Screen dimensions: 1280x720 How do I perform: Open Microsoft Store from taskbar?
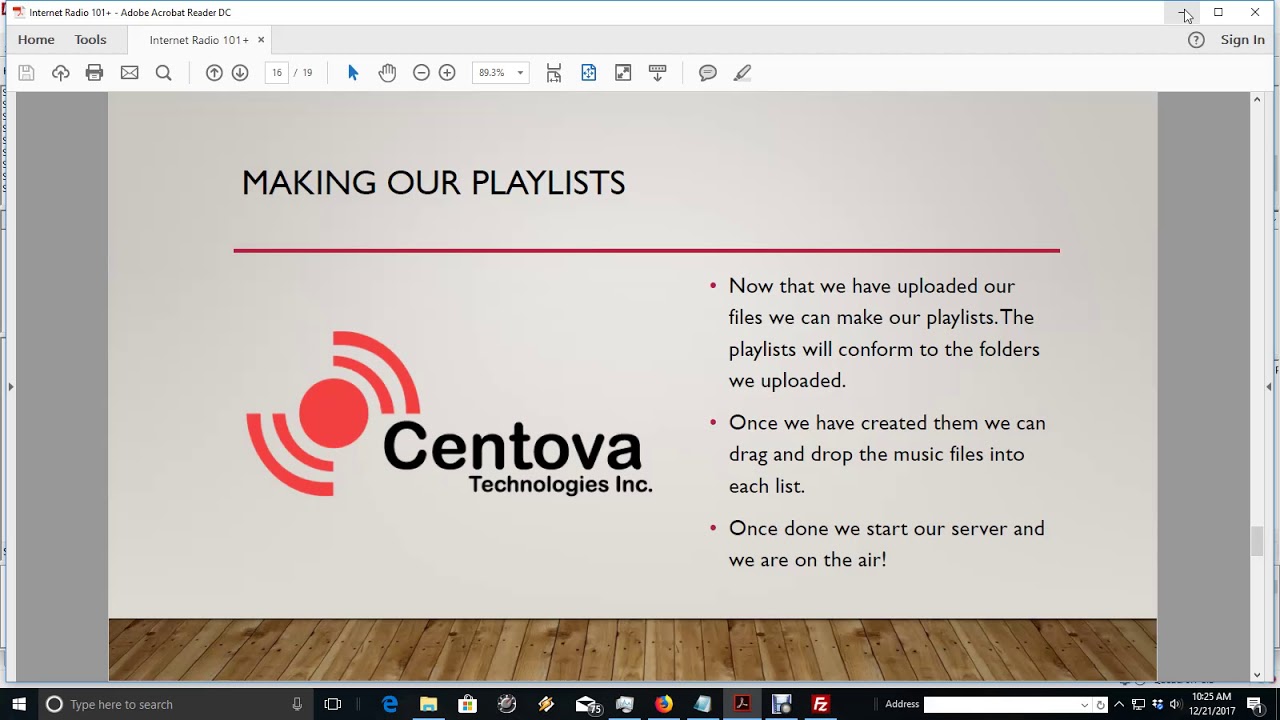pyautogui.click(x=467, y=704)
